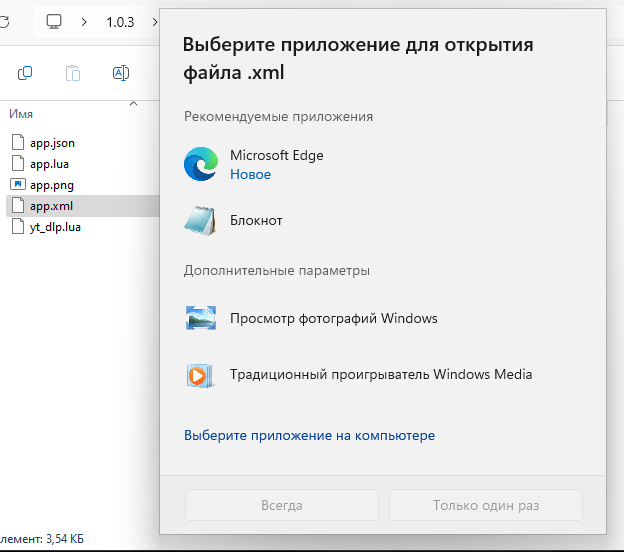The image size is (624, 552).
Task: Select app.xml file name
Action: pos(51,206)
